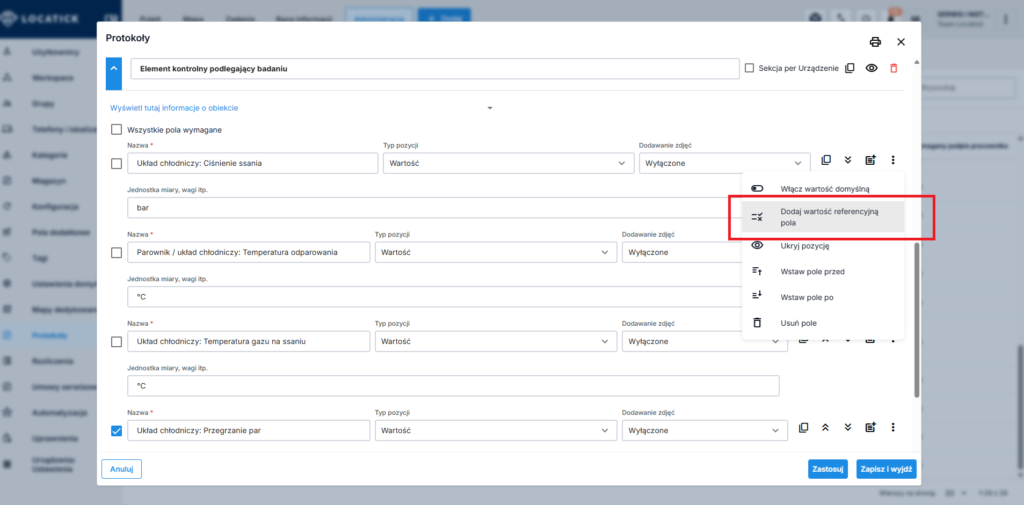
Task: Collapse the section with blue chevron
Action: [x=114, y=73]
